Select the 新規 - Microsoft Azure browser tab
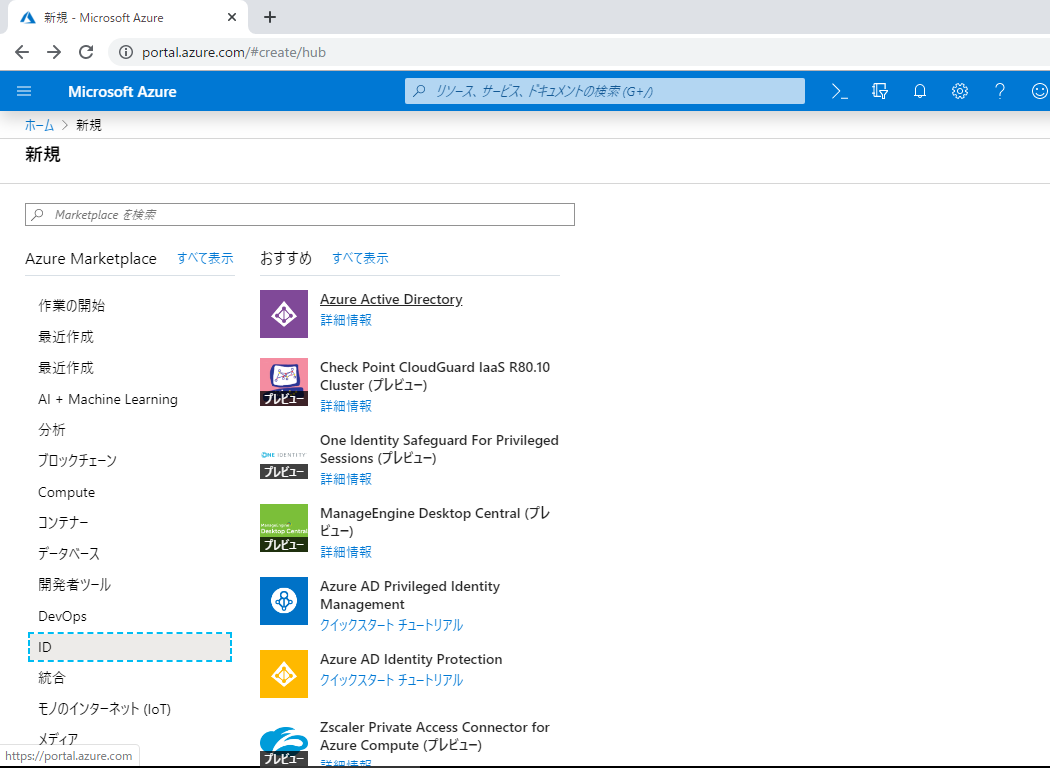Screen dimensions: 1050x768 pos(127,17)
